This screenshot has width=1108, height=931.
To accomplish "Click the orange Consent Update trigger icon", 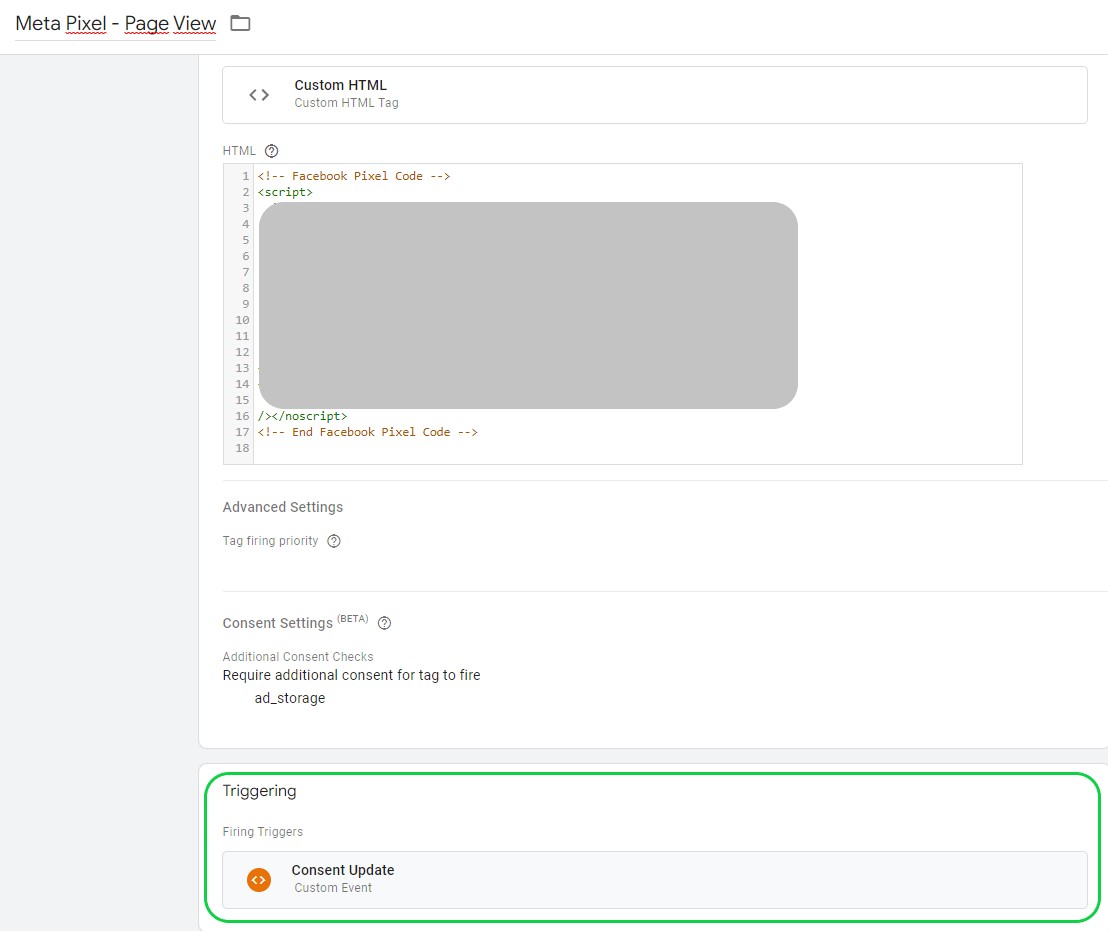I will tap(259, 880).
